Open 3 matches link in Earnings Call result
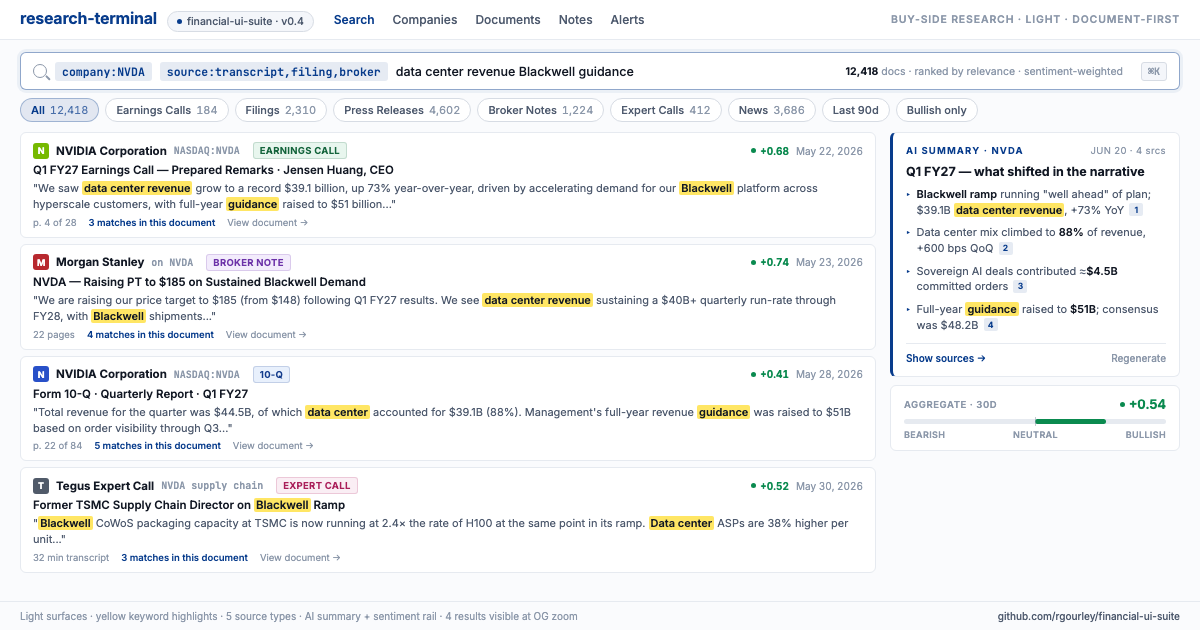Image resolution: width=1200 pixels, height=630 pixels. (x=152, y=223)
